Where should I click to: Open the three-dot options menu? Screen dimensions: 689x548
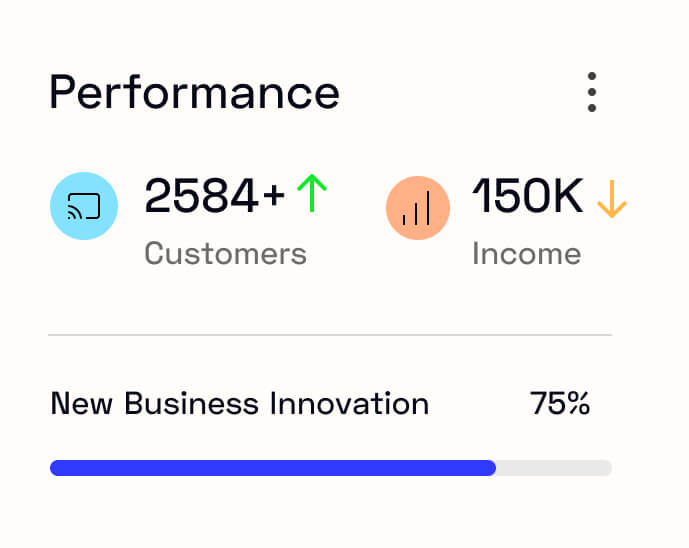[591, 92]
